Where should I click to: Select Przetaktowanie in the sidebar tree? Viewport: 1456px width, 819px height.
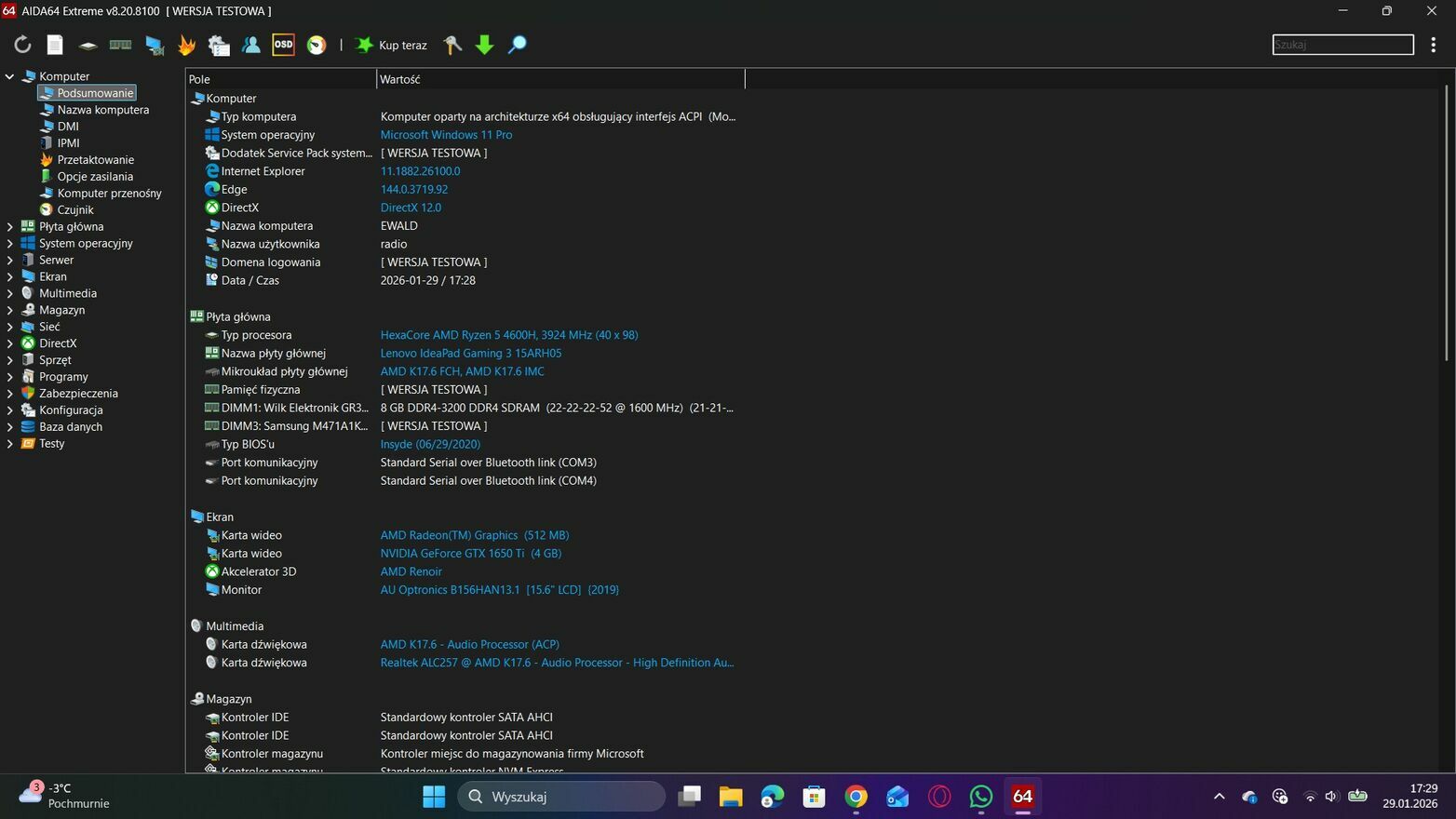(x=95, y=159)
